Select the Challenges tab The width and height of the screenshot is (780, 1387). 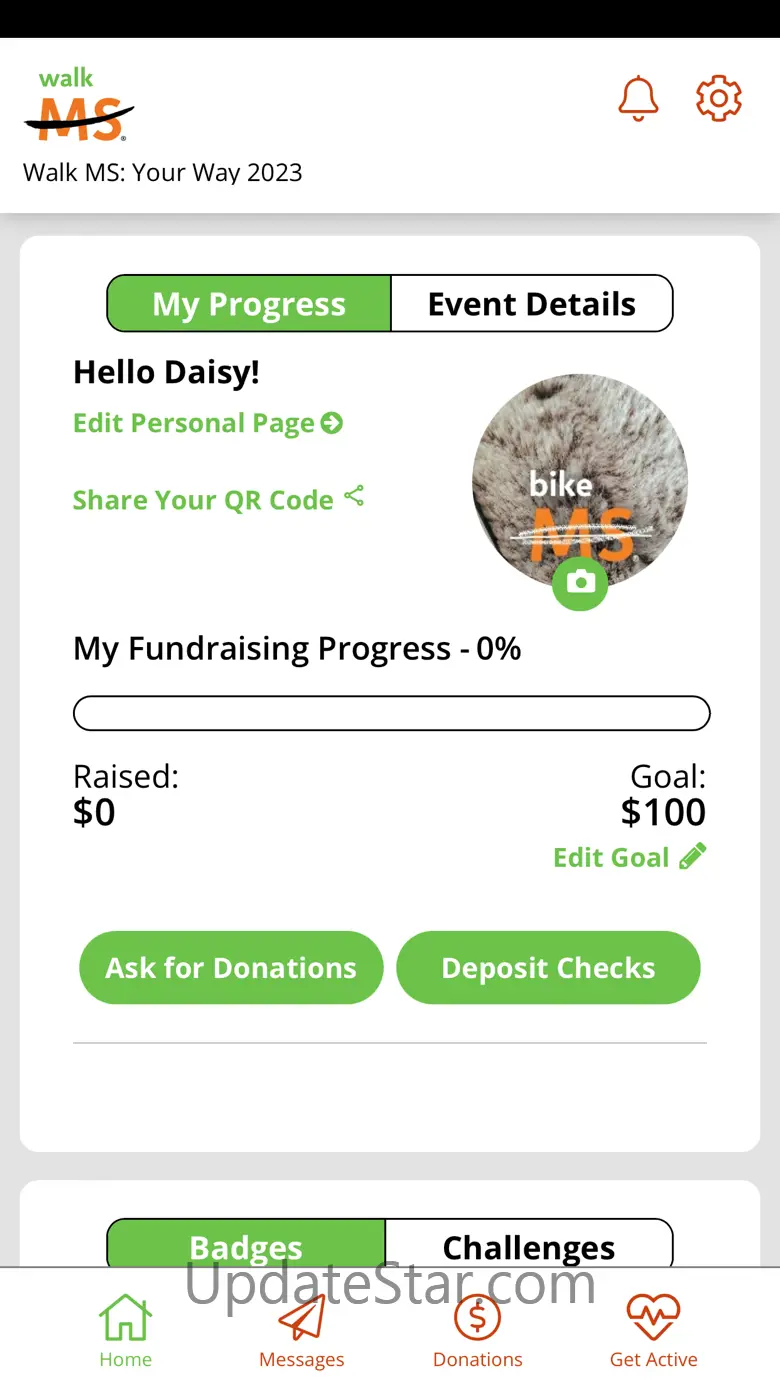529,1244
